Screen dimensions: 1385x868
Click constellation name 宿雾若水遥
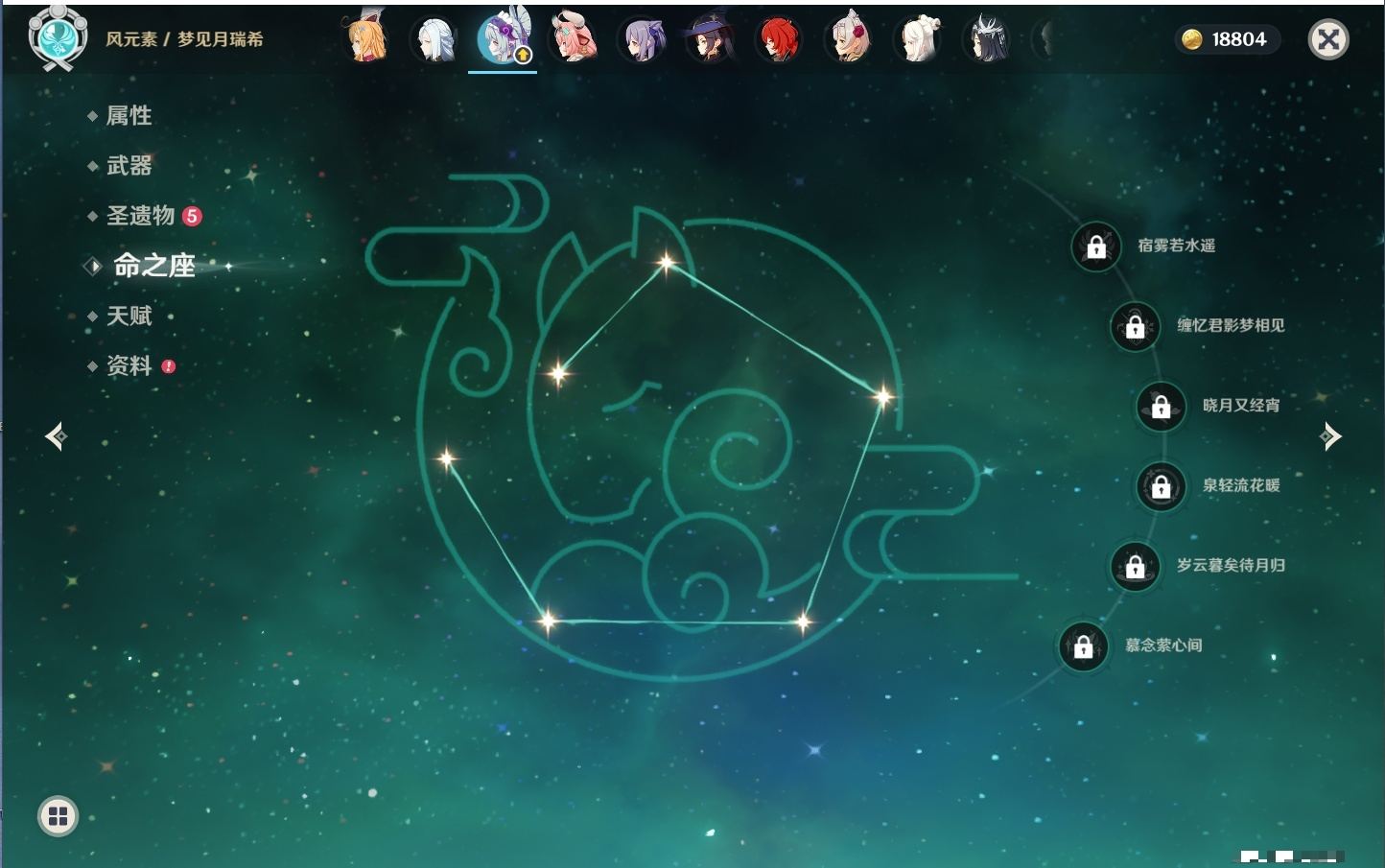[1177, 246]
